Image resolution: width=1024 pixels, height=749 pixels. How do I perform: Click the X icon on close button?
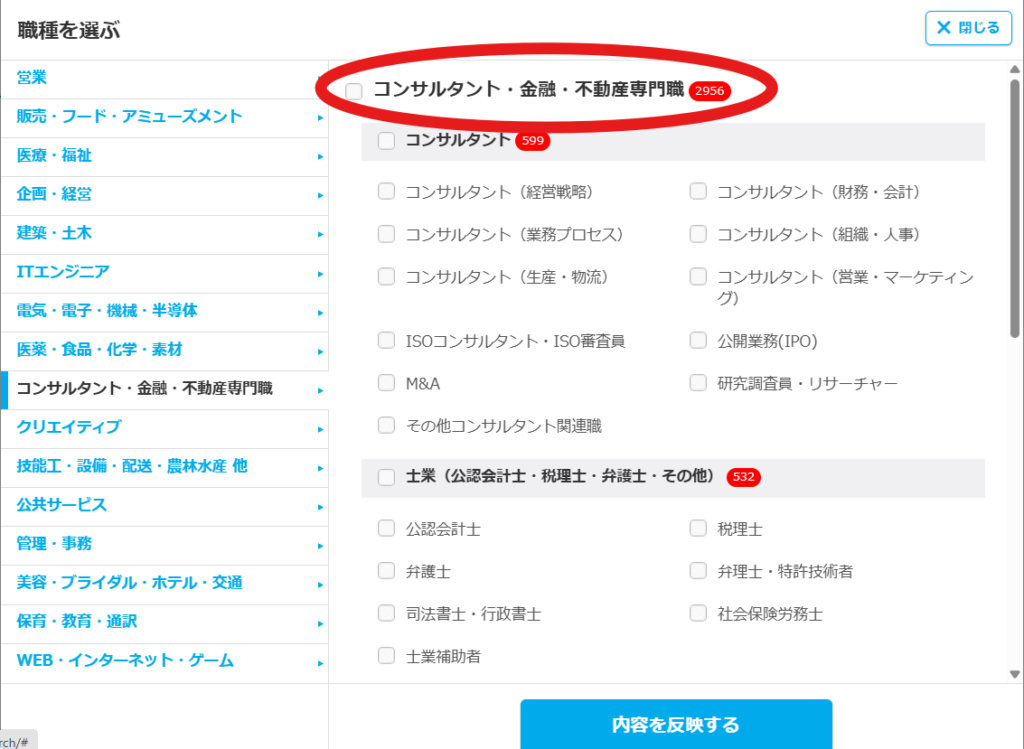[x=943, y=28]
